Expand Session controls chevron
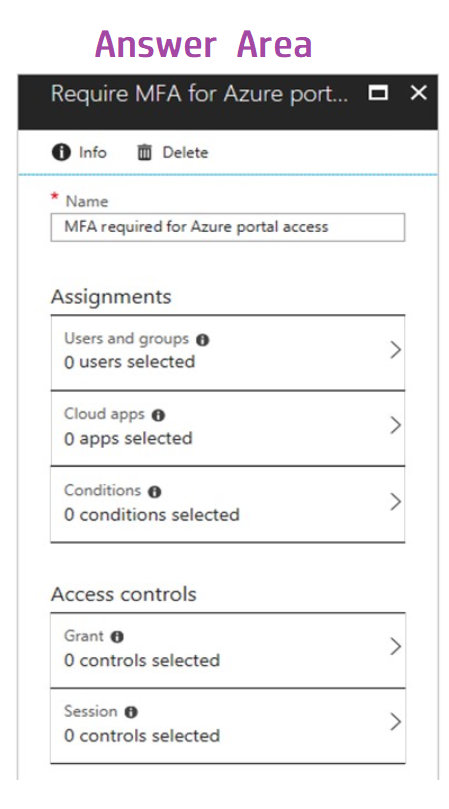This screenshot has height=809, width=449. tap(395, 722)
